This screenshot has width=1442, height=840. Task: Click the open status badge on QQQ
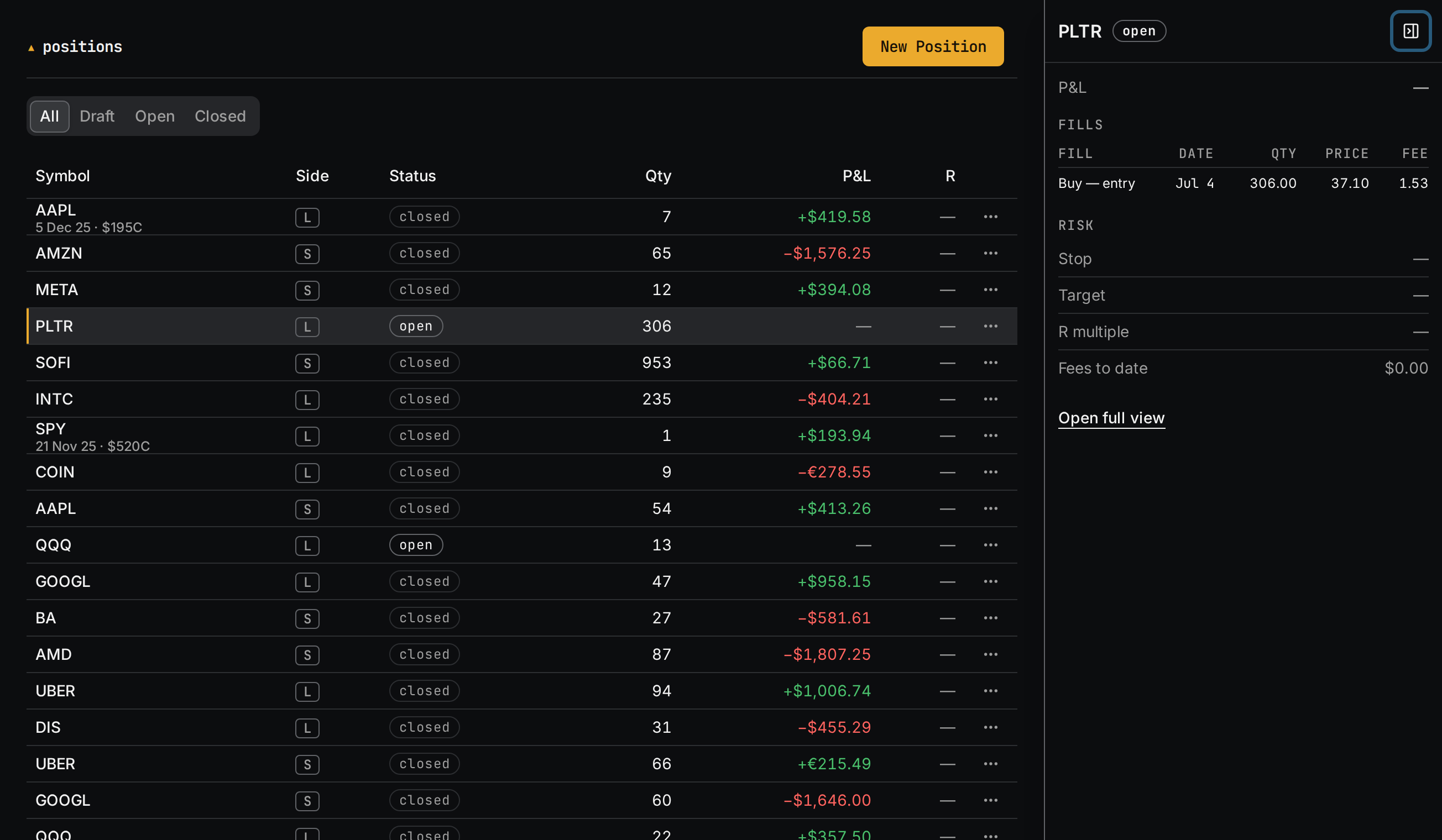[416, 545]
